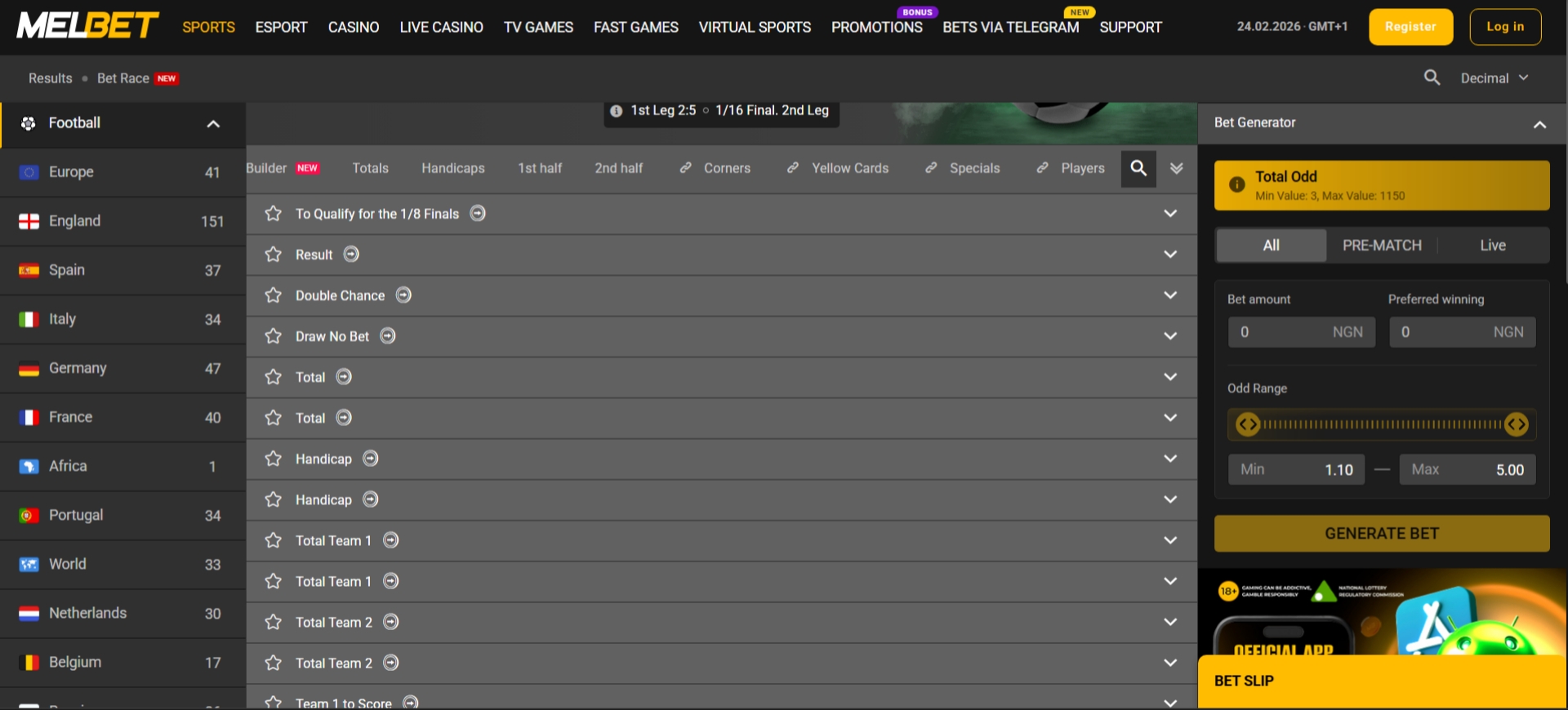Click the England flag icon

click(29, 221)
